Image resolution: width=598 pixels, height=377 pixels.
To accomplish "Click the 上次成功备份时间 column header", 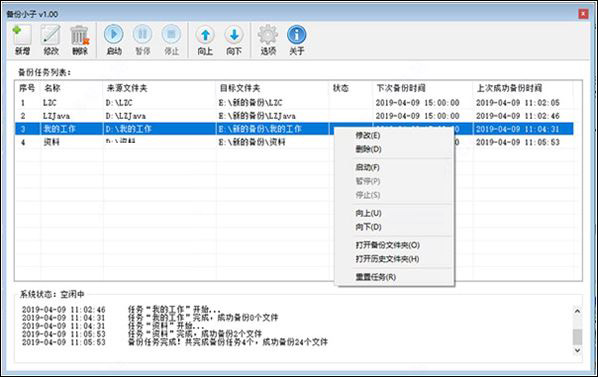I will point(522,88).
